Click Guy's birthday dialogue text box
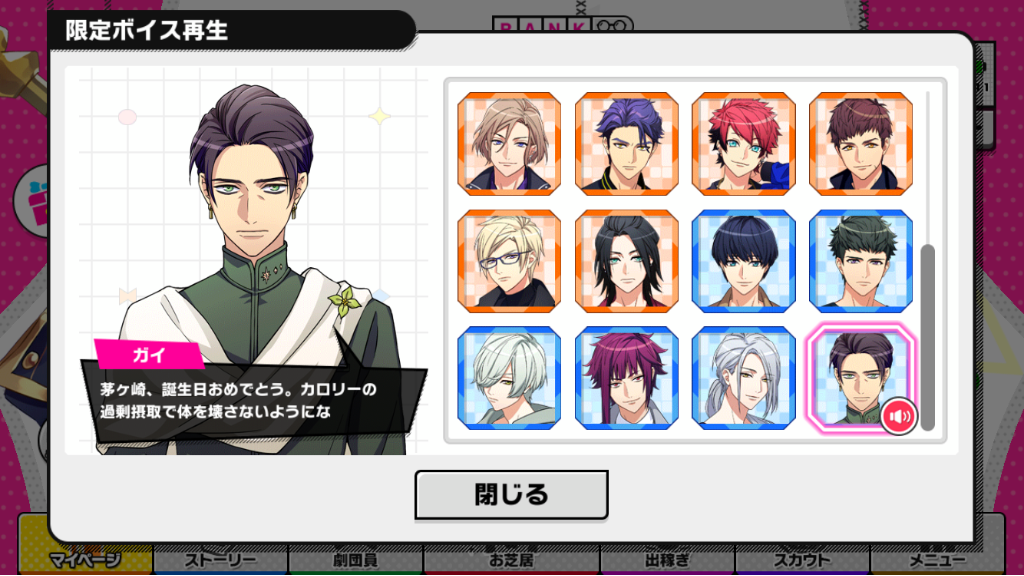This screenshot has width=1024, height=576. tap(253, 402)
